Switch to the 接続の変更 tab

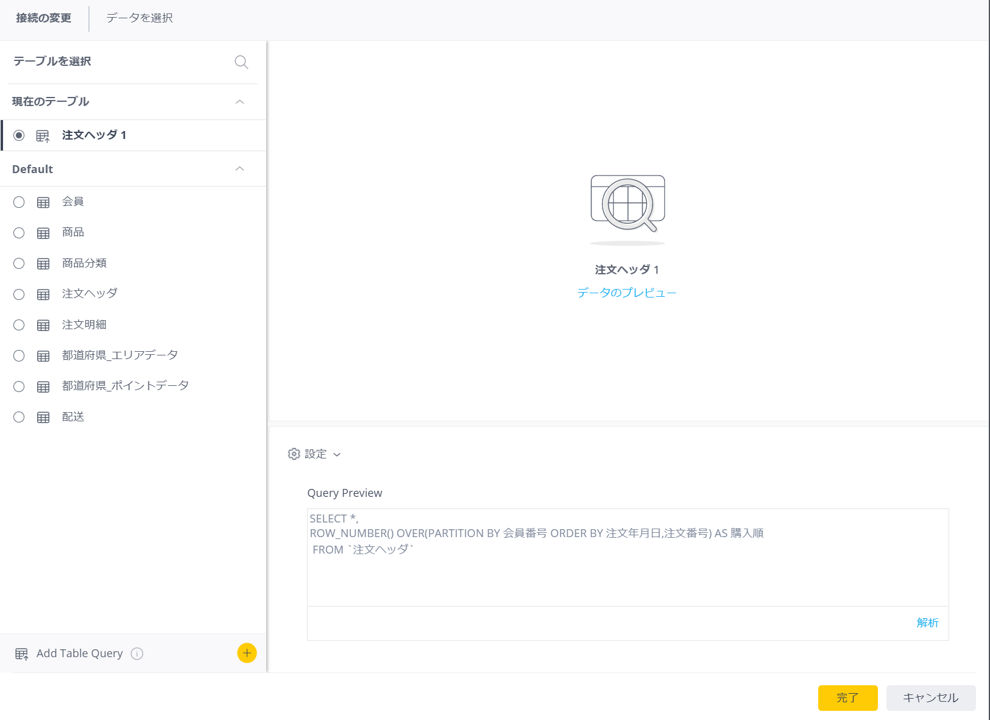[44, 18]
